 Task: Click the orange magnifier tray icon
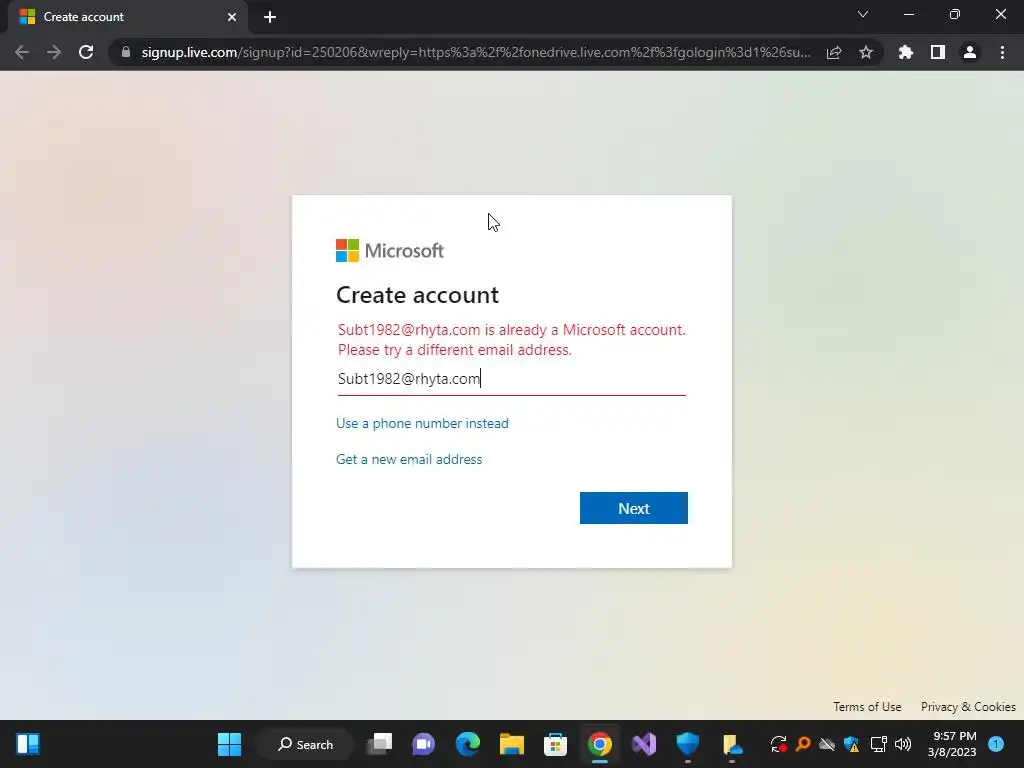tap(803, 744)
